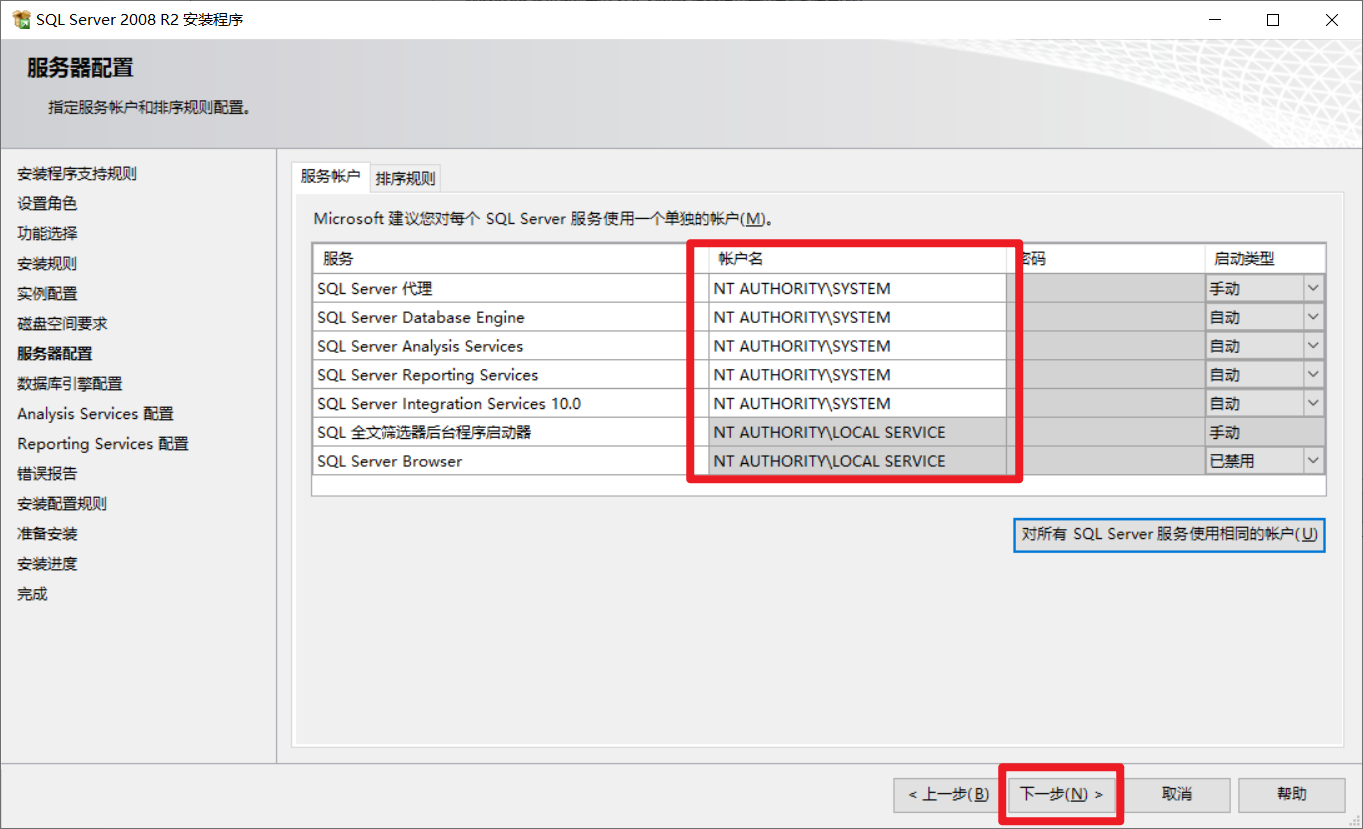The height and width of the screenshot is (829, 1363).
Task: Click the 准备安装 step in sidebar
Action: (x=47, y=534)
